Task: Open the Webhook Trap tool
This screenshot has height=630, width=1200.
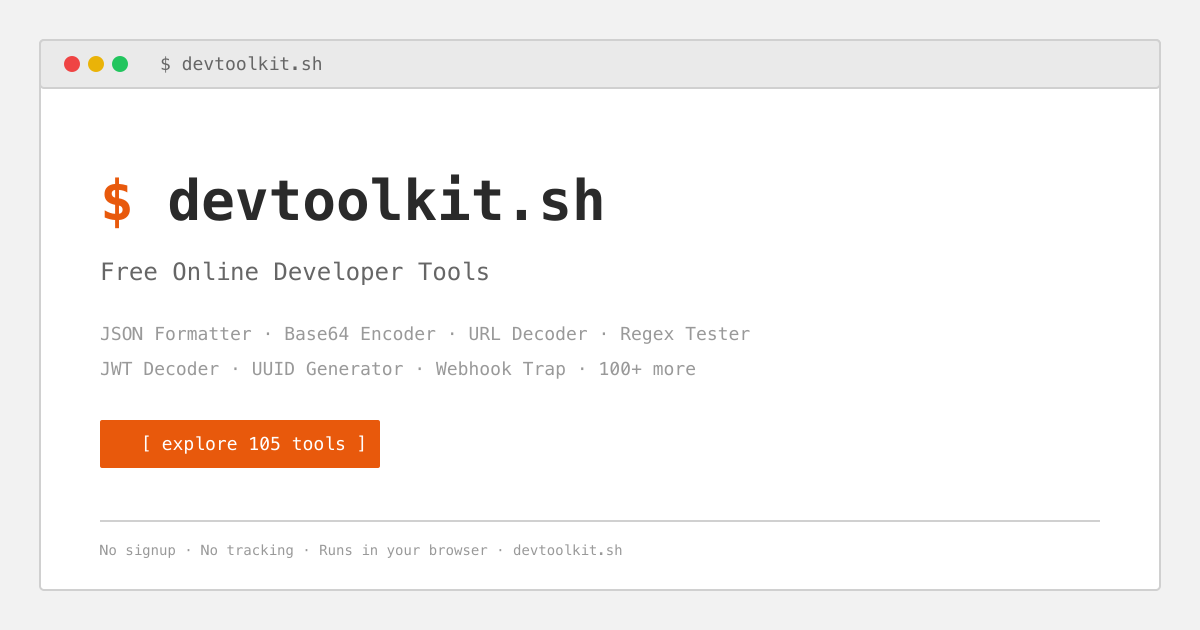Action: point(500,369)
